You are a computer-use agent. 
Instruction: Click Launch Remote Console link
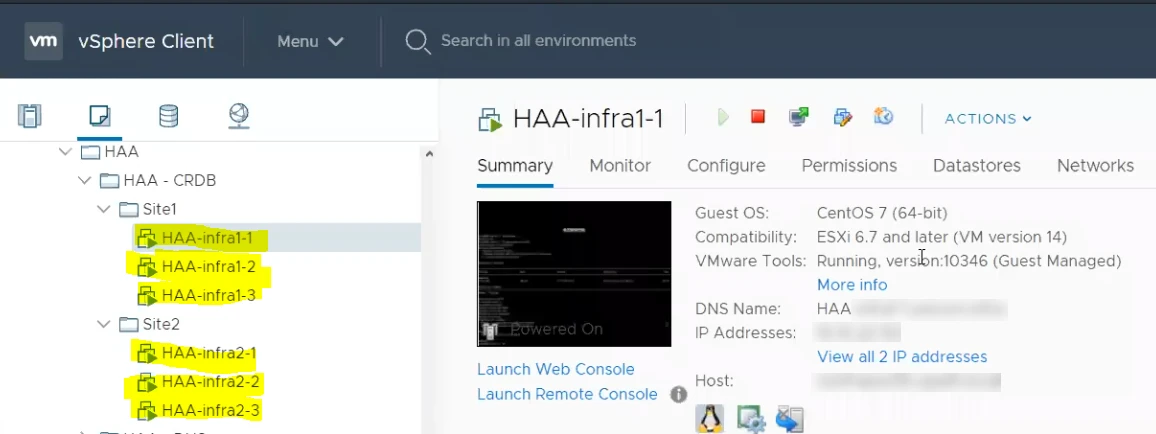tap(567, 394)
